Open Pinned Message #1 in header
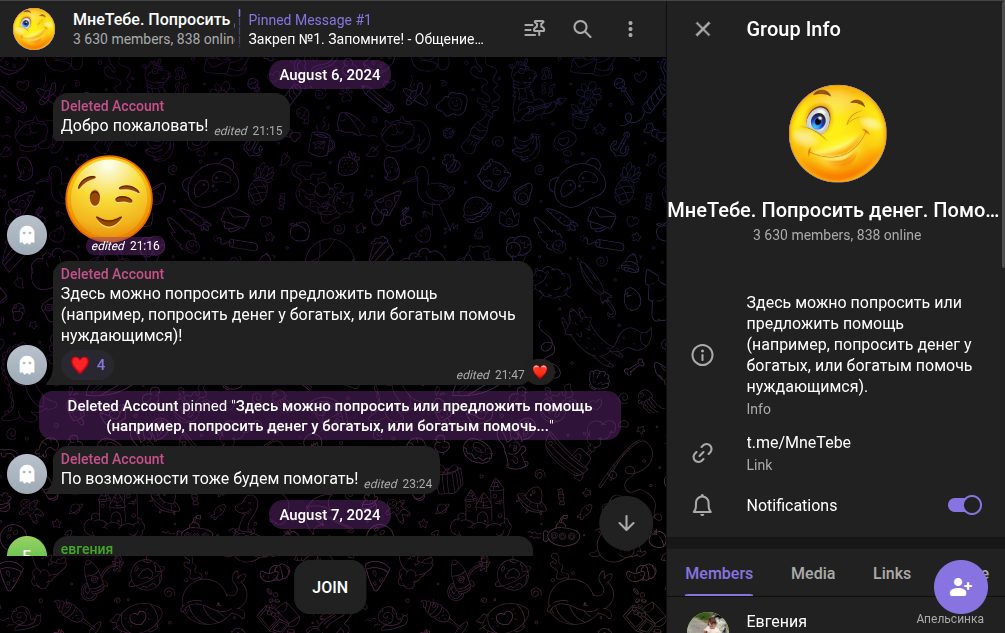The image size is (1005, 633). click(366, 29)
